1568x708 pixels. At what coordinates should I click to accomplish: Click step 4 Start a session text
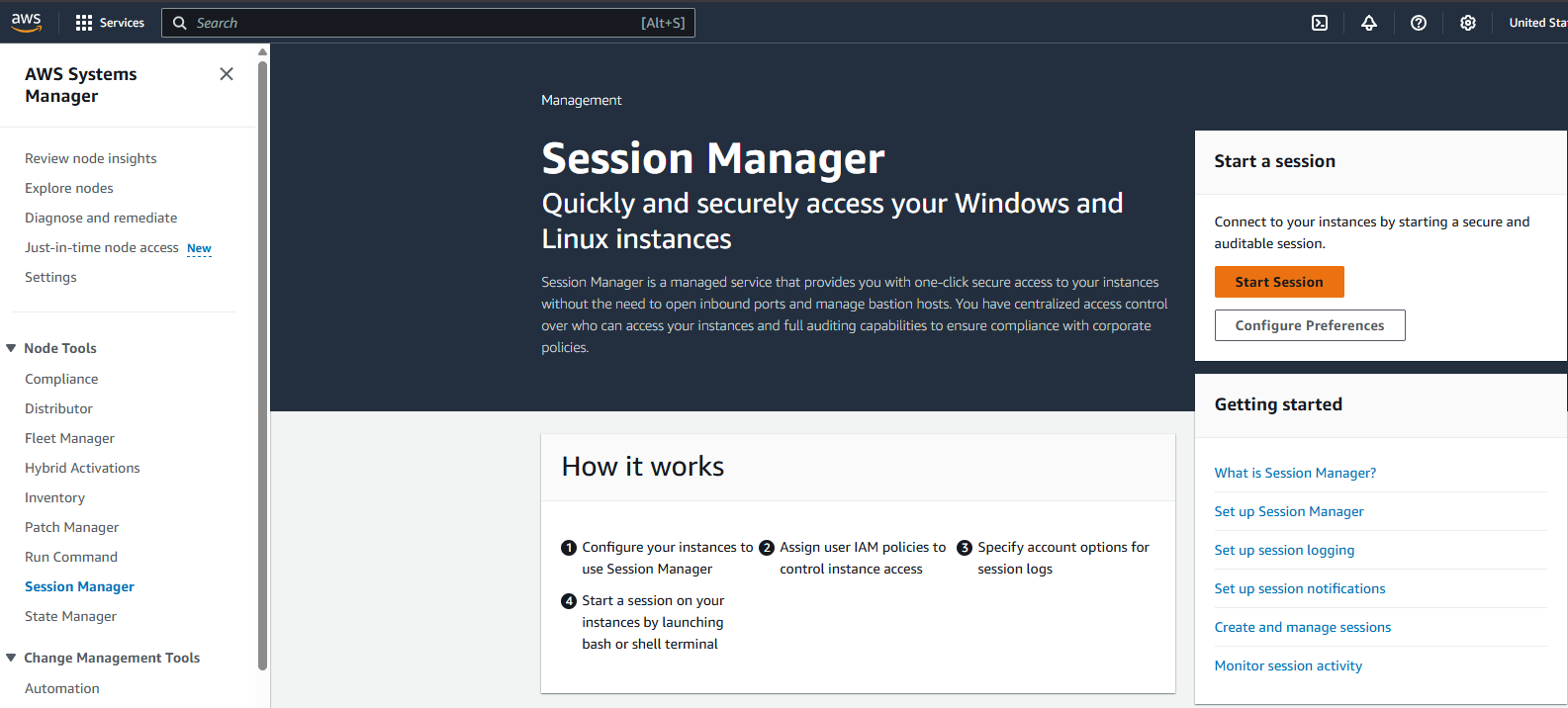coord(653,622)
